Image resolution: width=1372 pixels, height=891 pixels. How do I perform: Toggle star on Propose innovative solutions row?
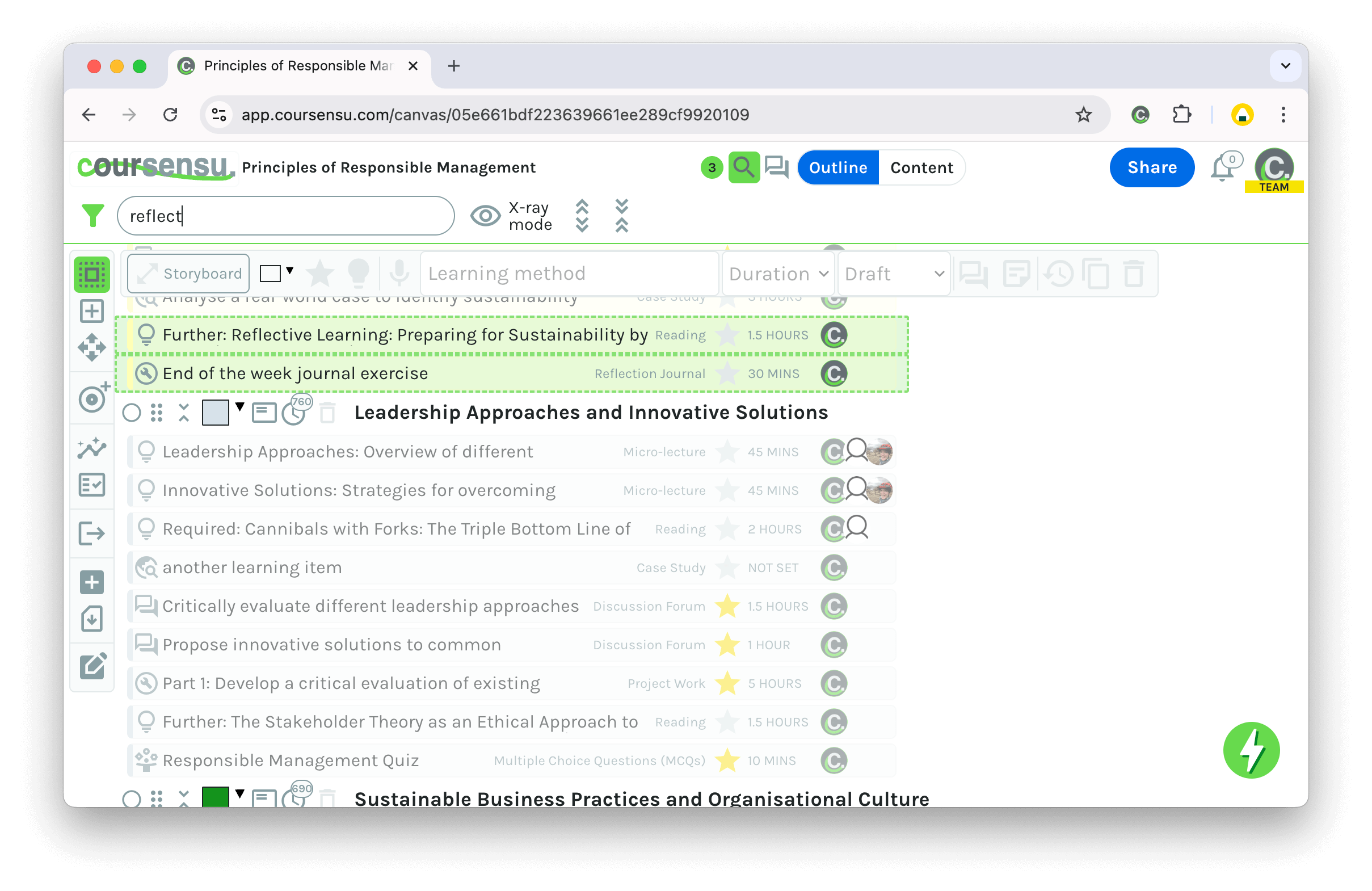727,644
